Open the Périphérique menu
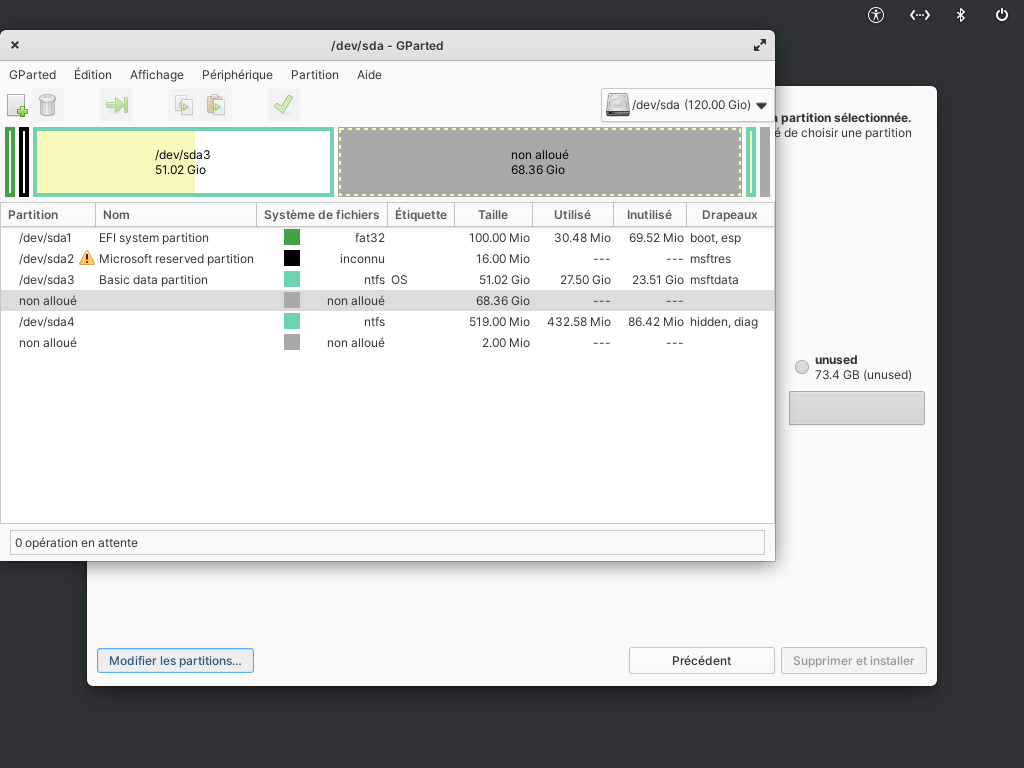 [x=237, y=74]
